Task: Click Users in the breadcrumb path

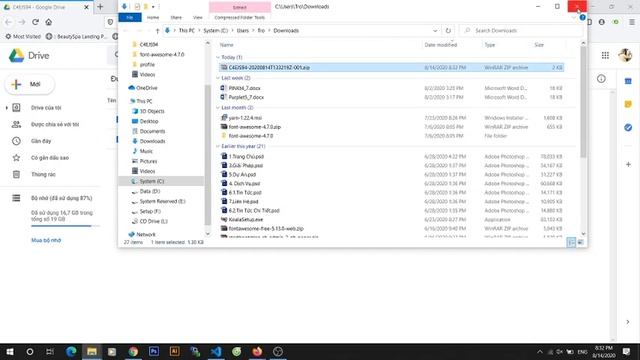Action: point(242,31)
